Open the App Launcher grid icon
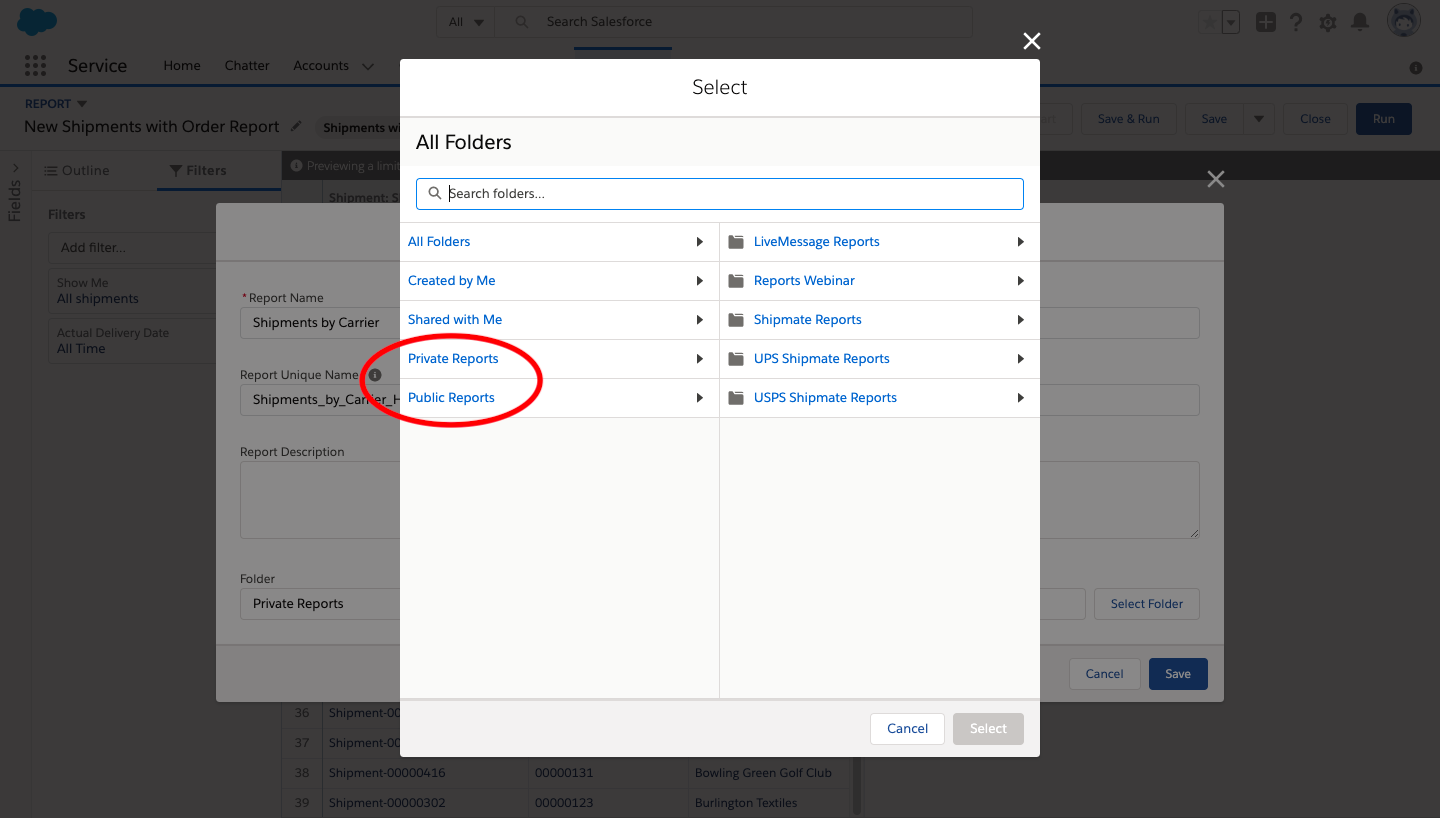 35,66
